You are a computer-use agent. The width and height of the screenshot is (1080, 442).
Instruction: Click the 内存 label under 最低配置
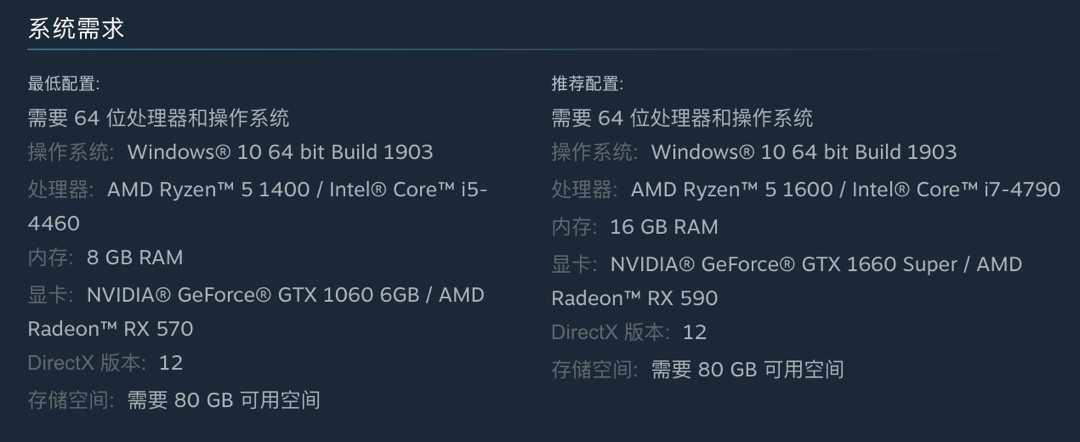pyautogui.click(x=50, y=257)
